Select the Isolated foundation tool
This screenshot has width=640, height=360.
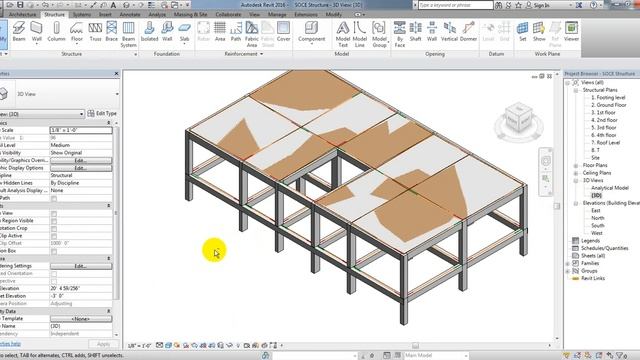[x=149, y=32]
